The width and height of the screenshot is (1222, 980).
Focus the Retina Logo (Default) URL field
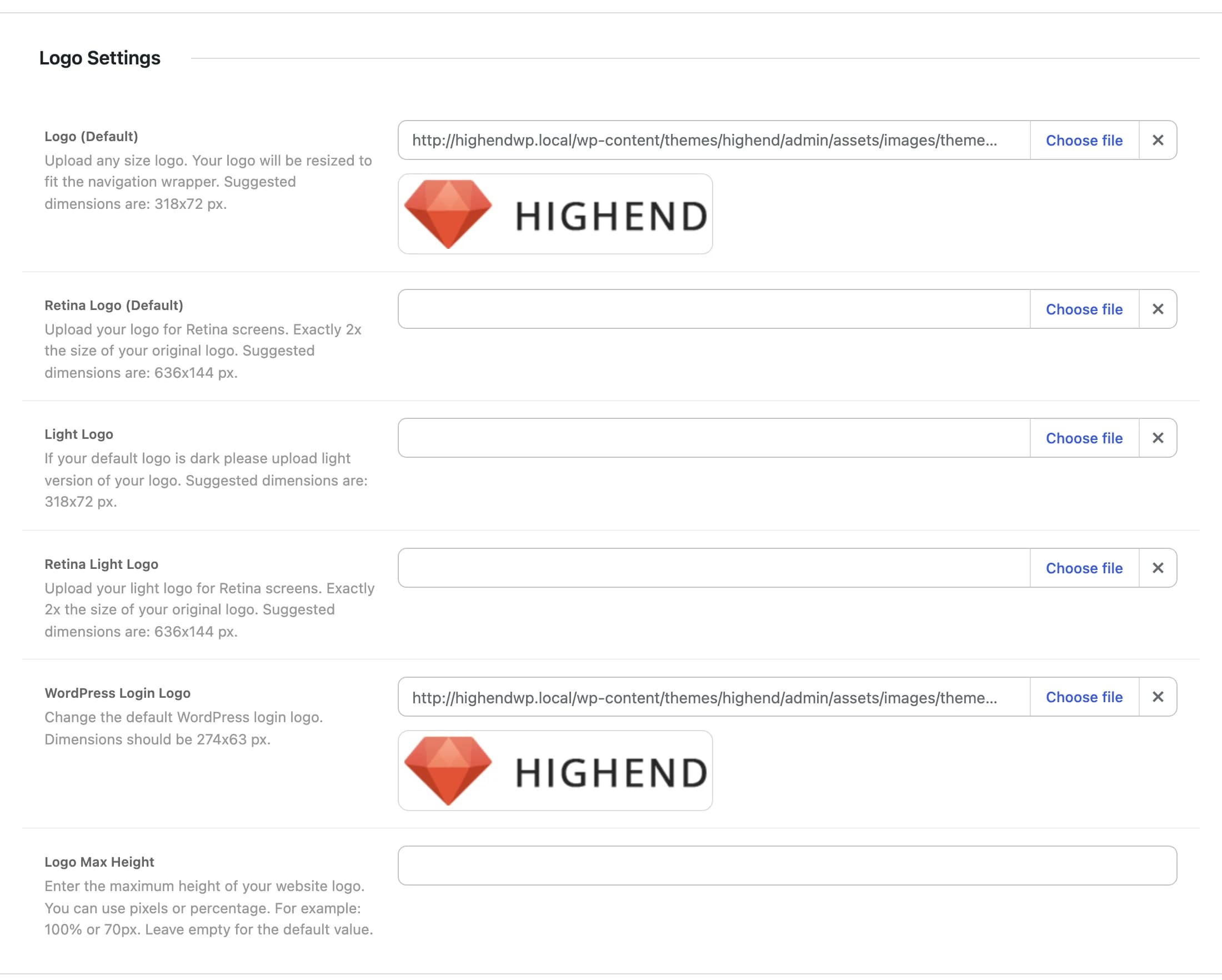(714, 309)
